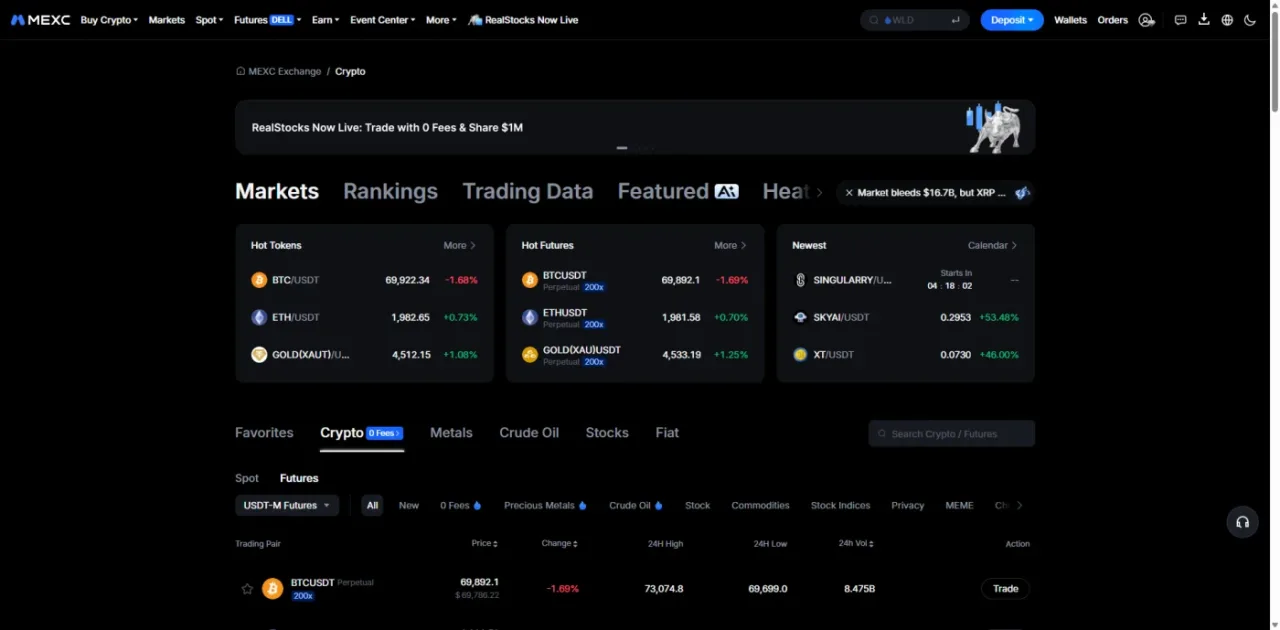This screenshot has height=630, width=1280.
Task: Click the Ethereum icon in Hot Tokens
Action: coord(259,317)
